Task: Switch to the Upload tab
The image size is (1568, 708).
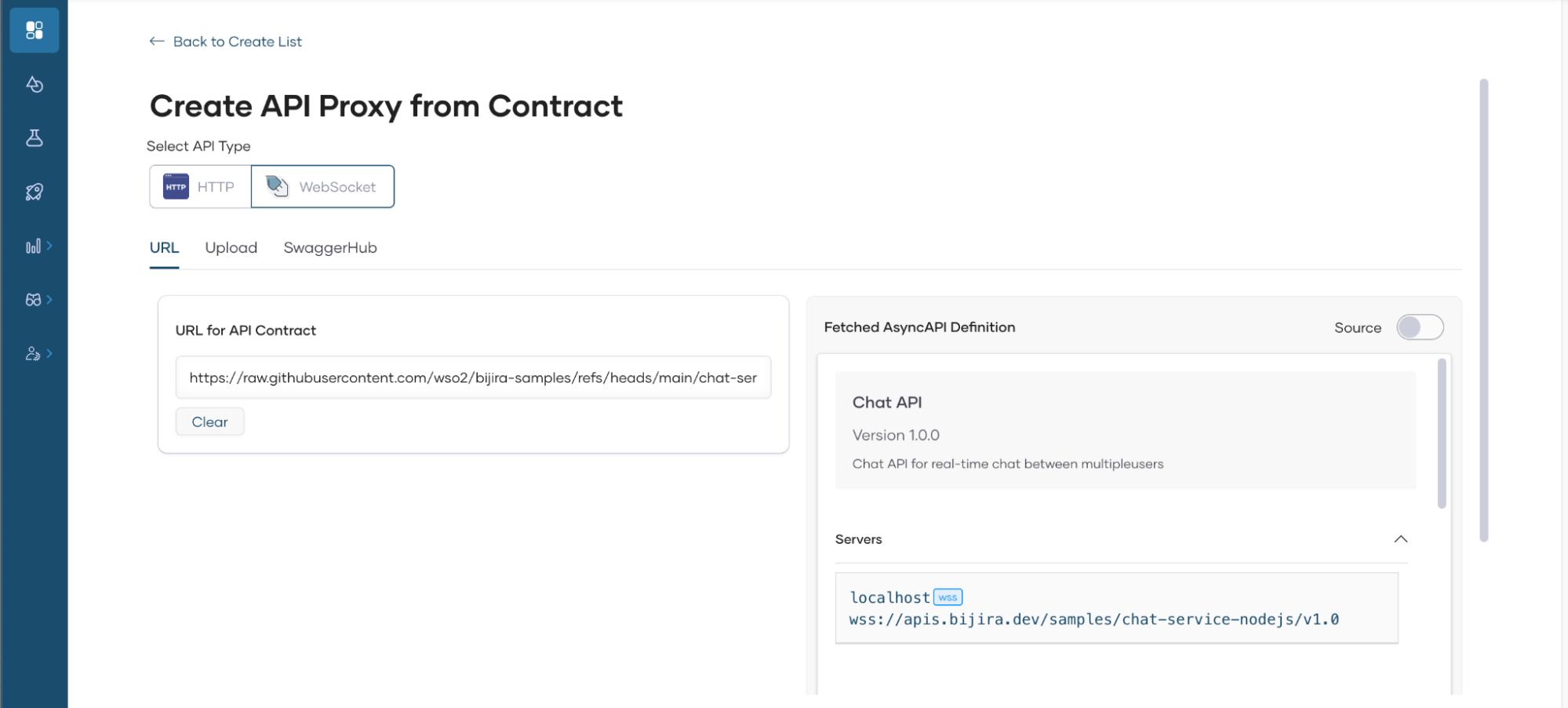Action: tap(231, 248)
